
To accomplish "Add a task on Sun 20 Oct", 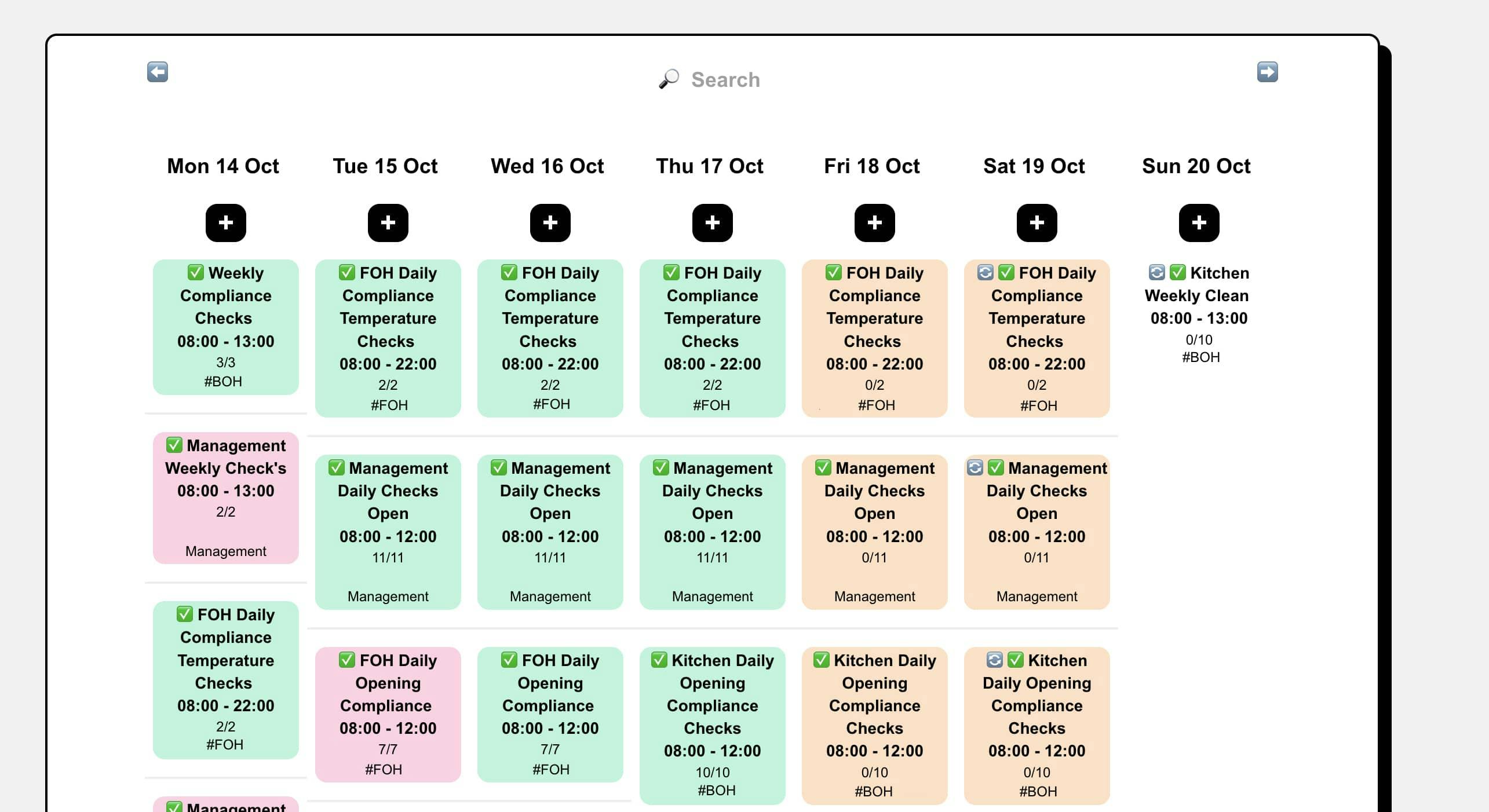I will 1199,223.
